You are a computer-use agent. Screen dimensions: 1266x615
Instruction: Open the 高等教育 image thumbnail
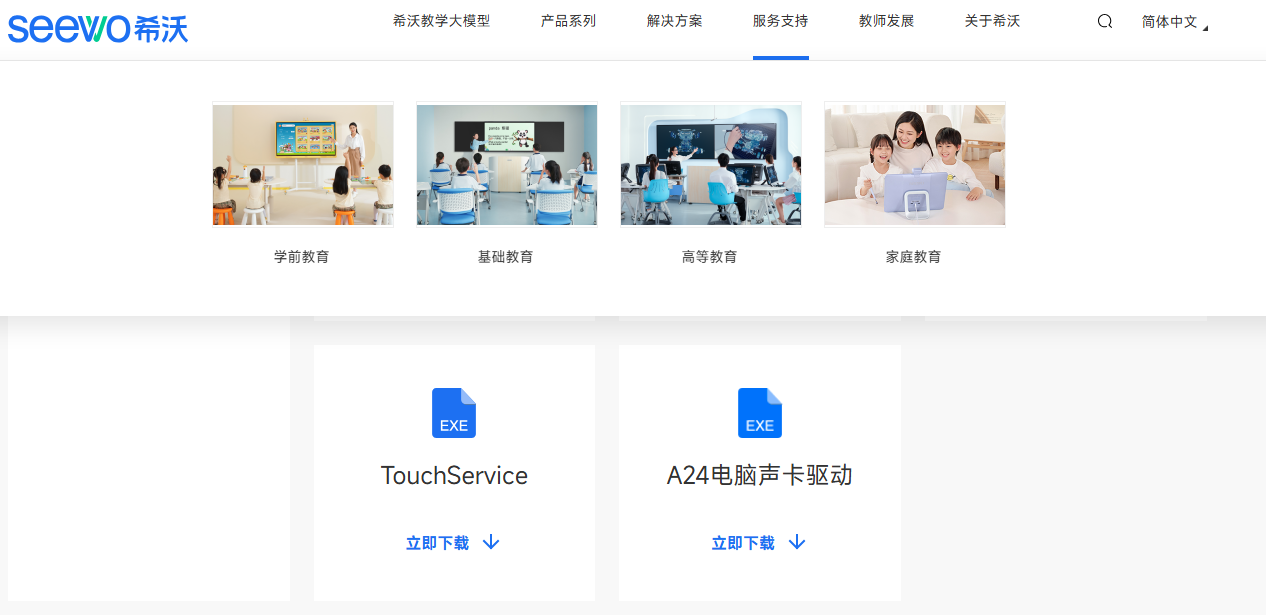pyautogui.click(x=710, y=165)
